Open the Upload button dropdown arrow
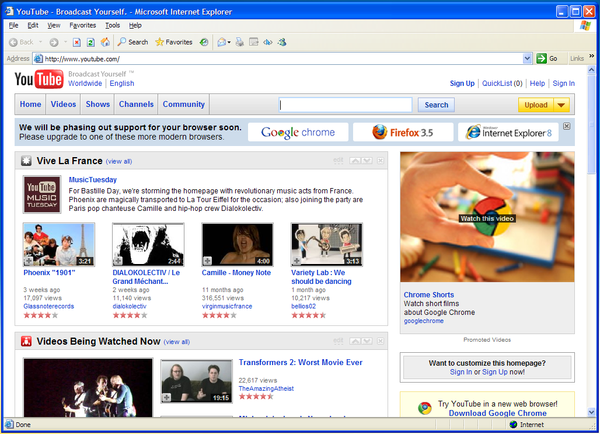 pos(561,105)
